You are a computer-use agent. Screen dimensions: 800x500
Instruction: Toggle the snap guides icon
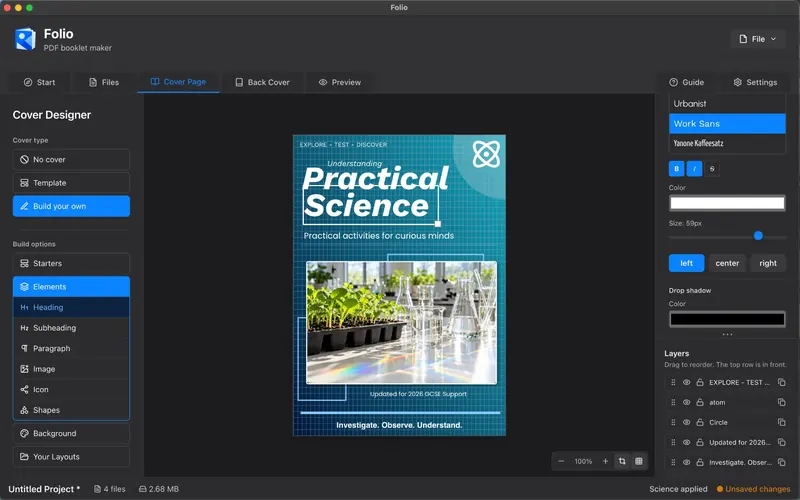point(622,461)
